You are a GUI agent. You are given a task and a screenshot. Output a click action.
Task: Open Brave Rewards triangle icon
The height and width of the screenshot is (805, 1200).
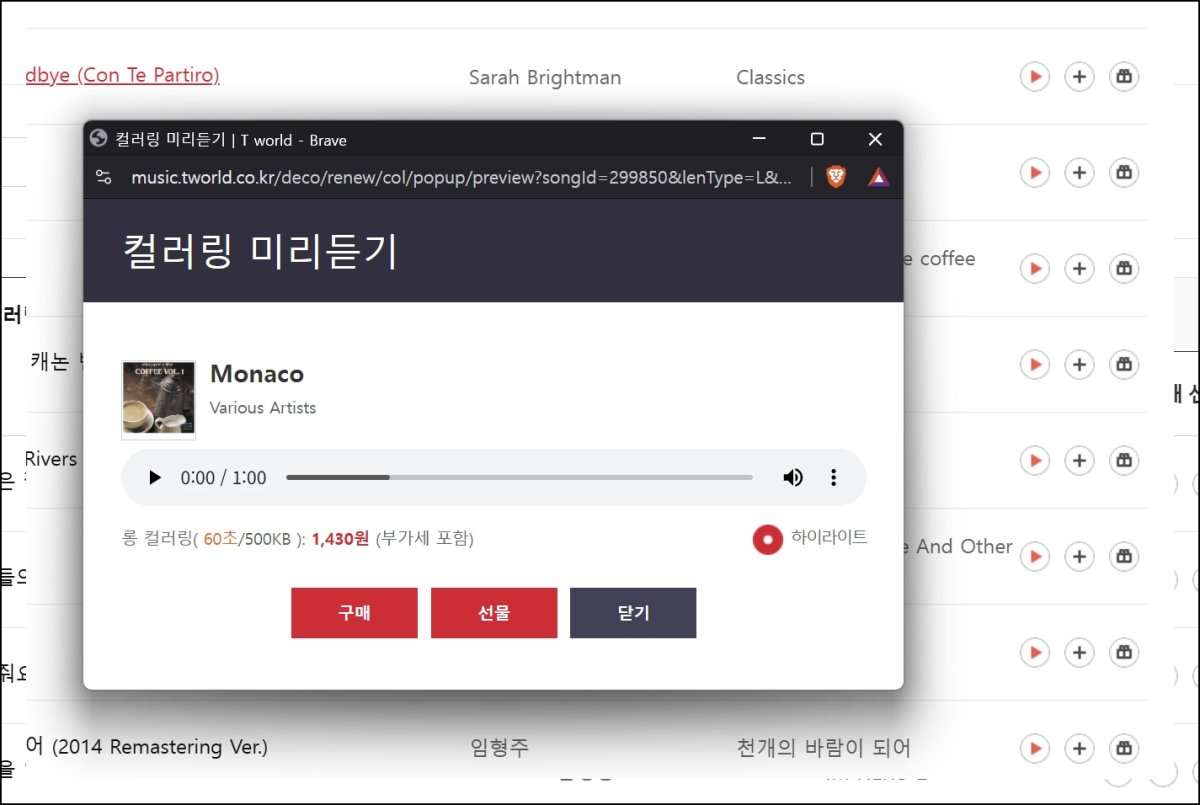coord(878,177)
